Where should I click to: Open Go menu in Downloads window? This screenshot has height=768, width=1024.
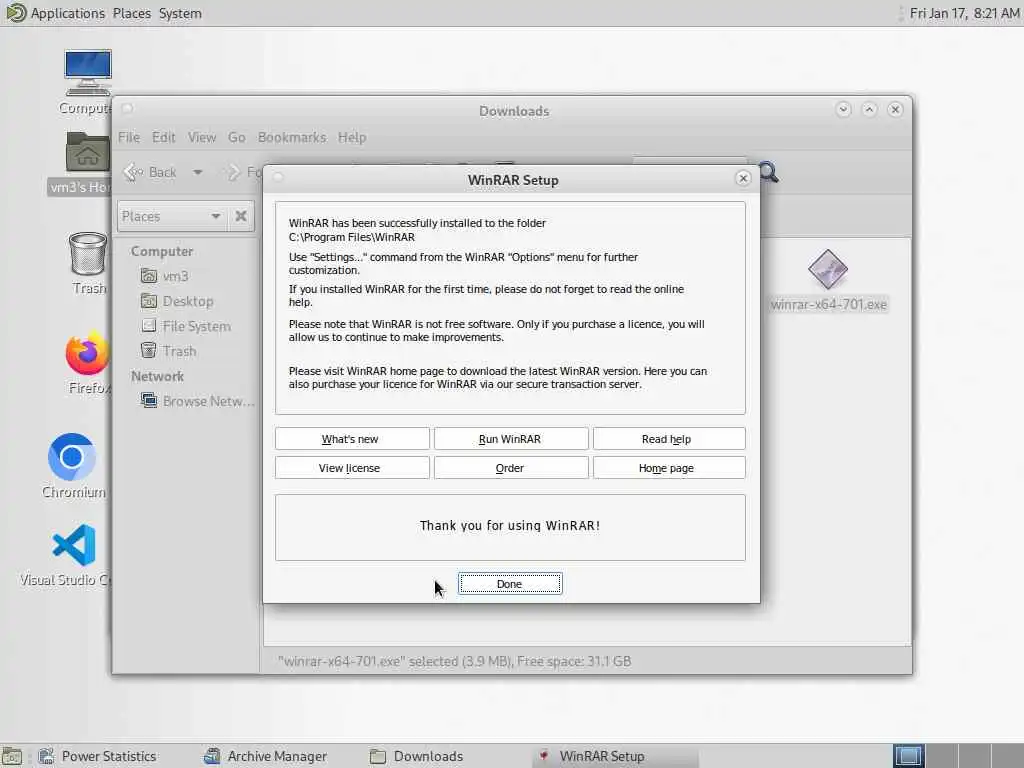[236, 137]
